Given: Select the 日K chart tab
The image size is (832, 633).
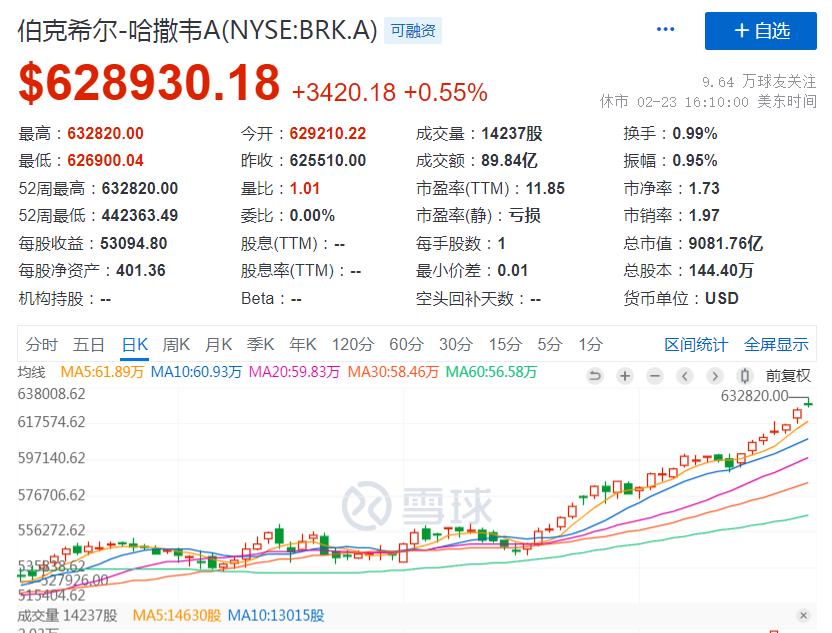Looking at the screenshot, I should [x=135, y=344].
